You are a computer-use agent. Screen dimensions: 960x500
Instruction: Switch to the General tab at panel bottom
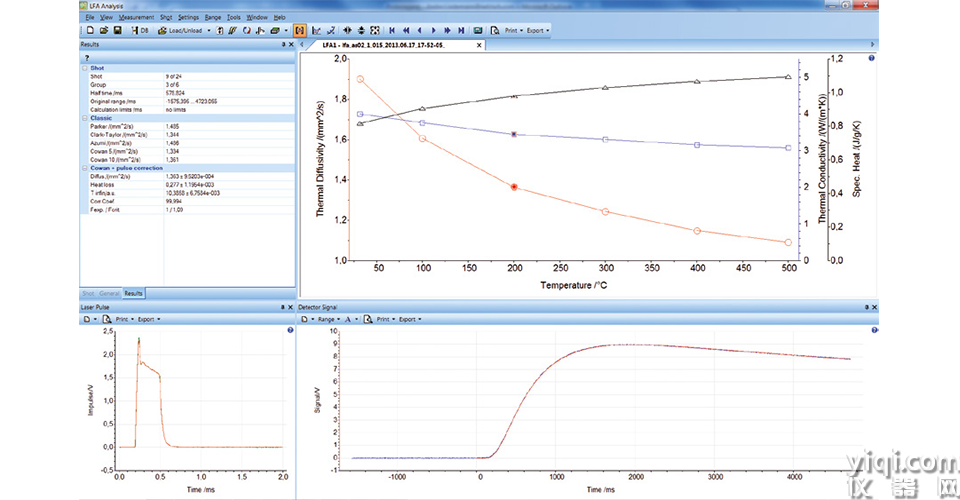coord(109,293)
